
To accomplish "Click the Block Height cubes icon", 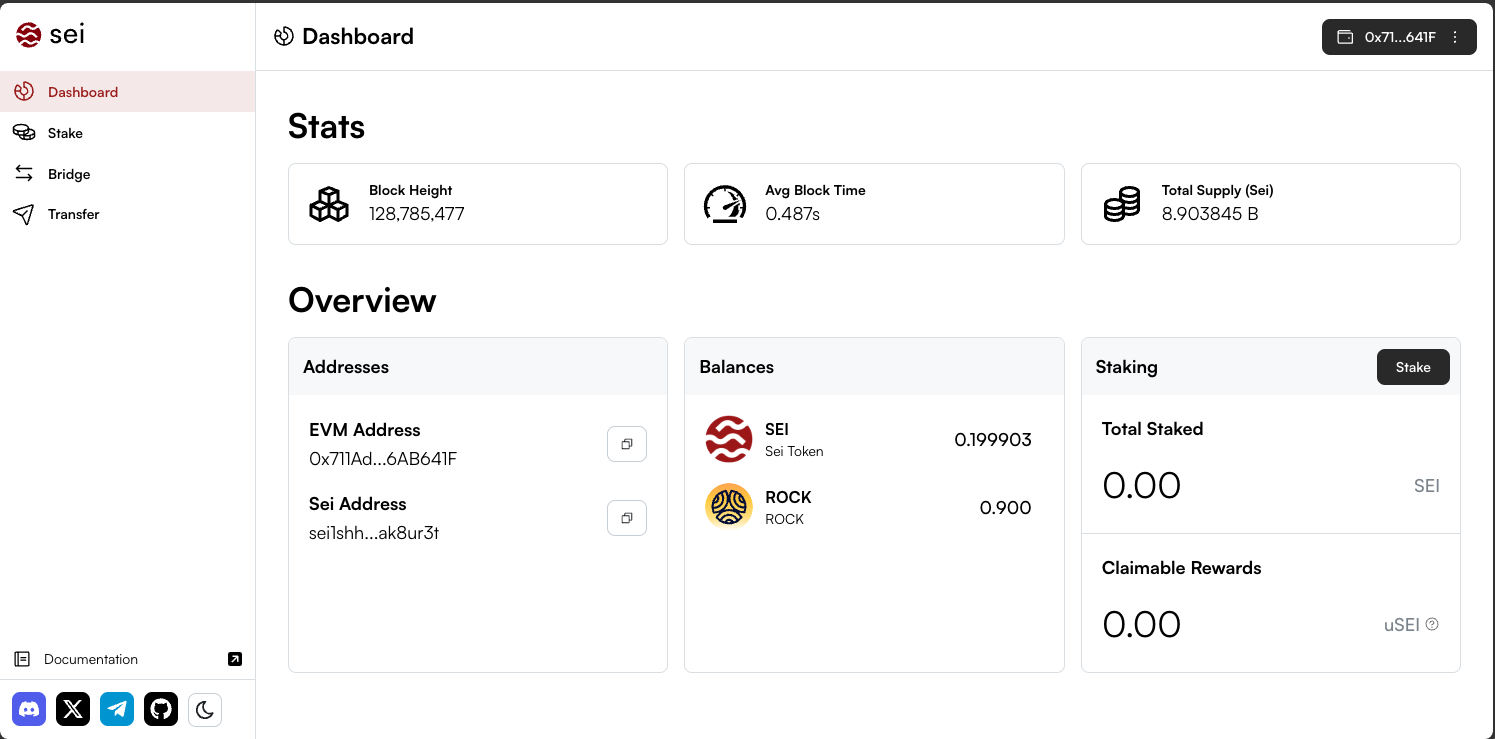I will tap(329, 204).
